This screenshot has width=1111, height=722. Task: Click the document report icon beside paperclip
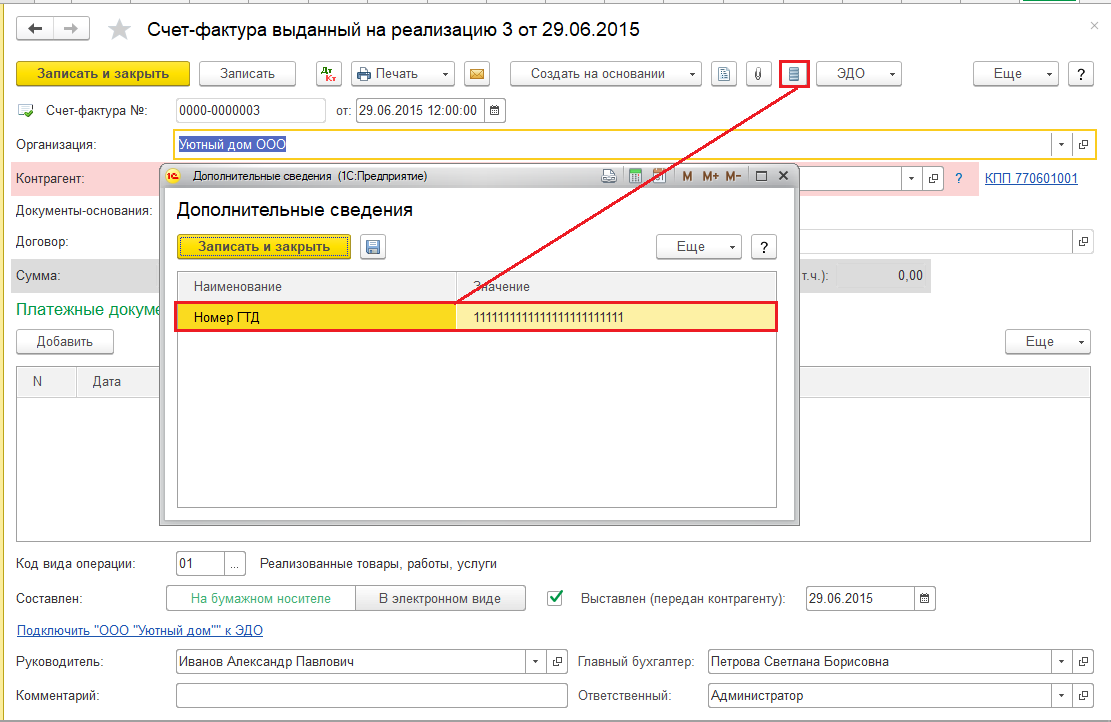click(x=723, y=74)
